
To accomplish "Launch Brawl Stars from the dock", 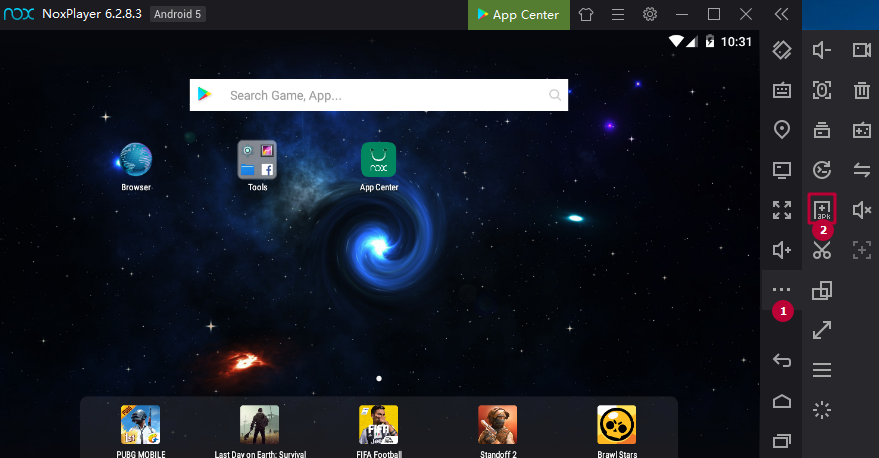I will pyautogui.click(x=617, y=431).
